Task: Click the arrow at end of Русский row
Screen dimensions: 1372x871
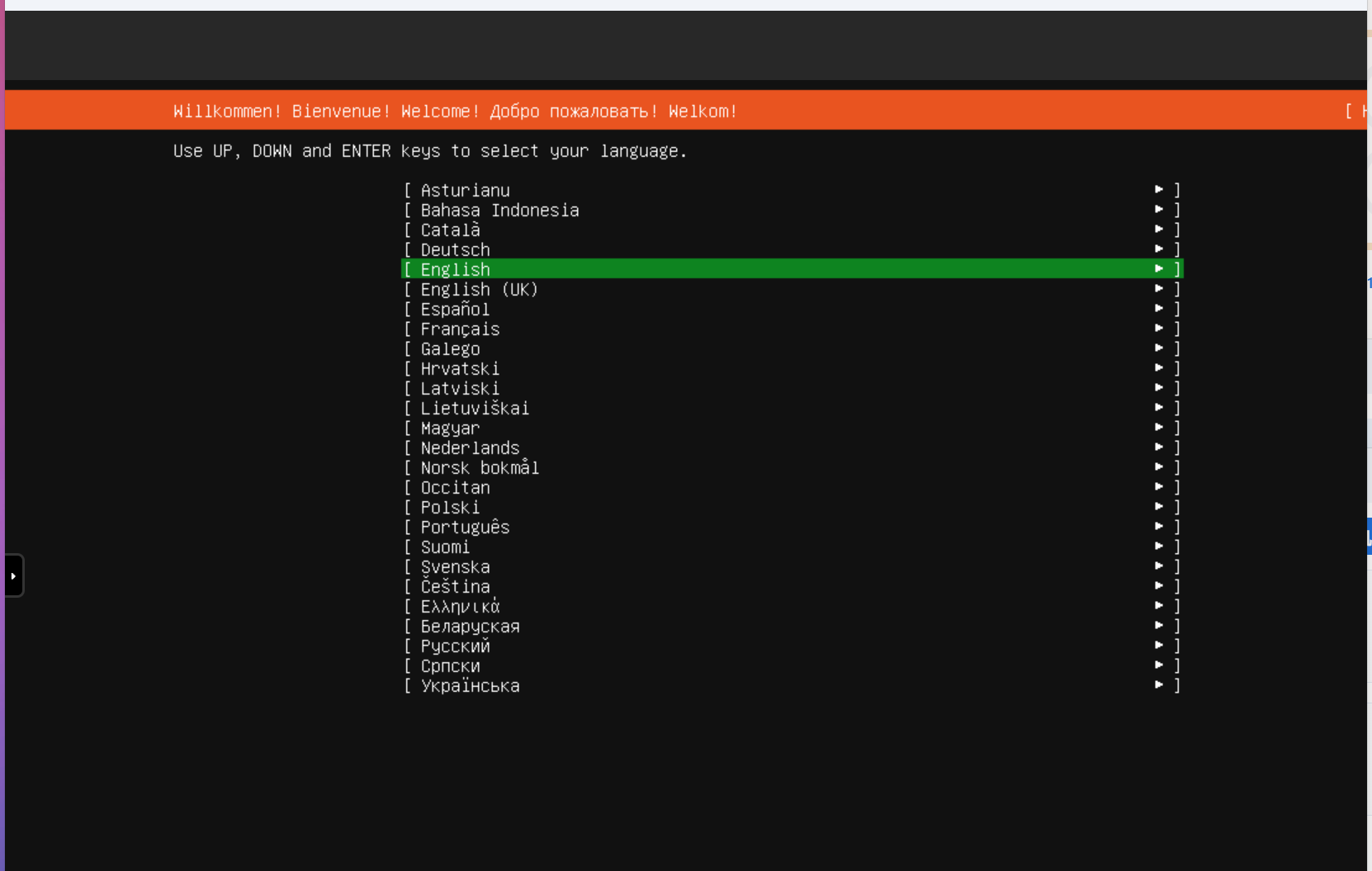Action: coord(1159,645)
